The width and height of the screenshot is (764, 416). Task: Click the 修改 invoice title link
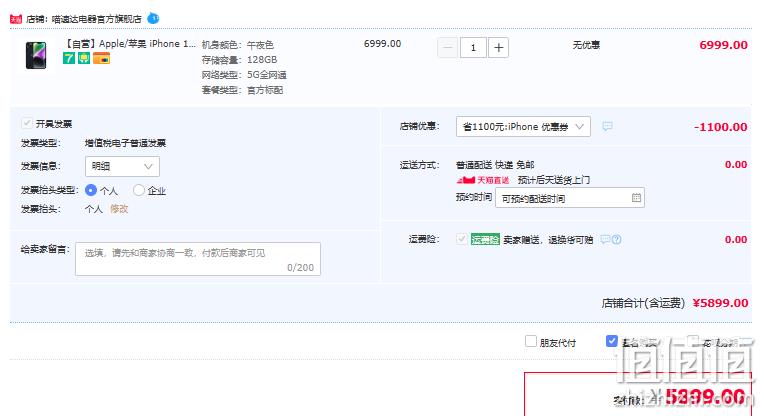coord(119,209)
